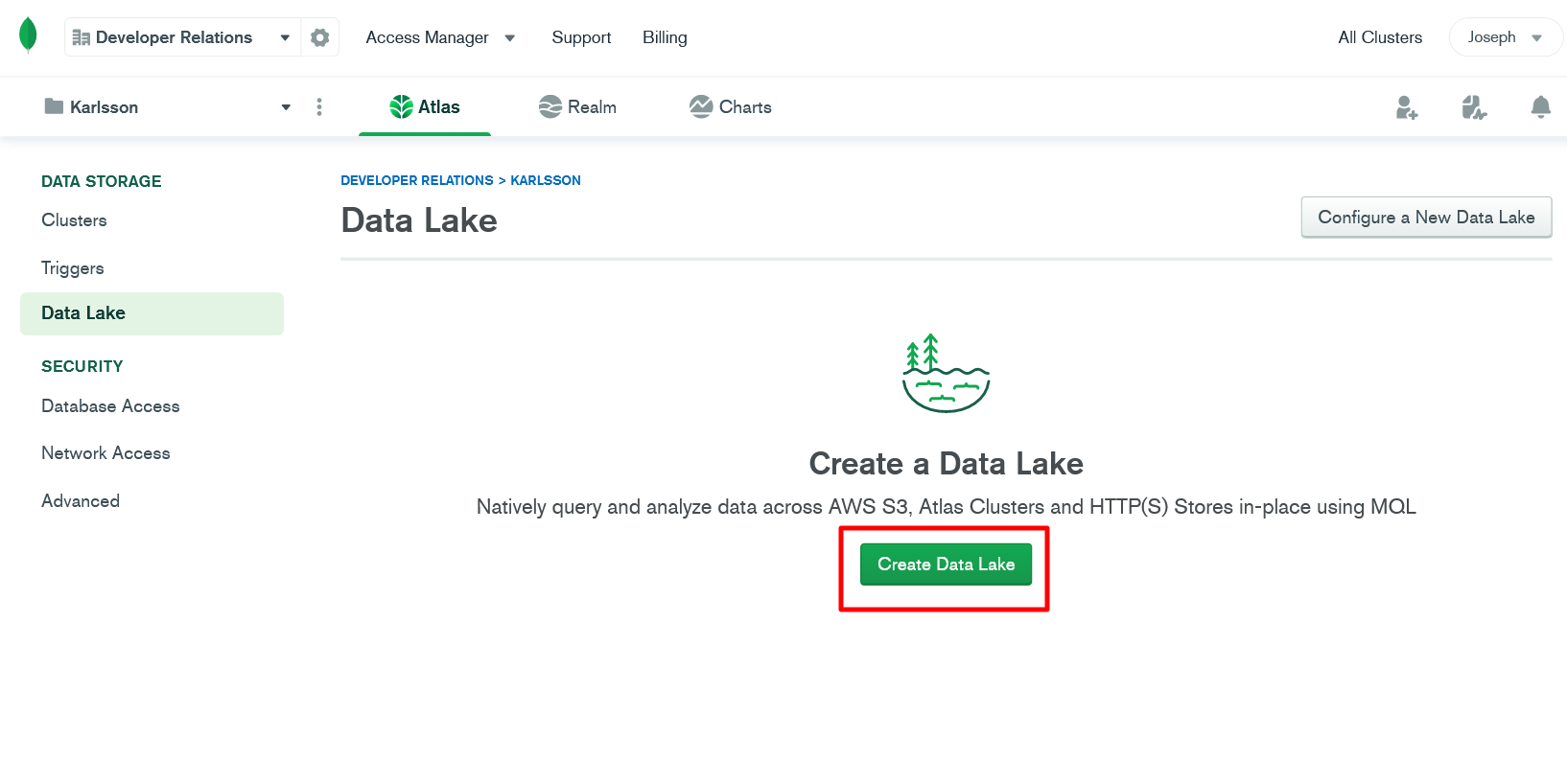Click the KARLSSON breadcrumb link

(x=546, y=180)
